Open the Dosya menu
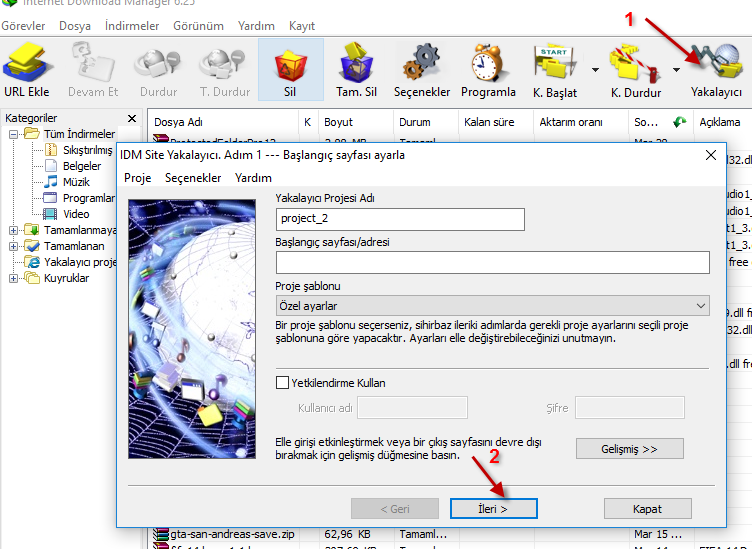 click(x=75, y=26)
